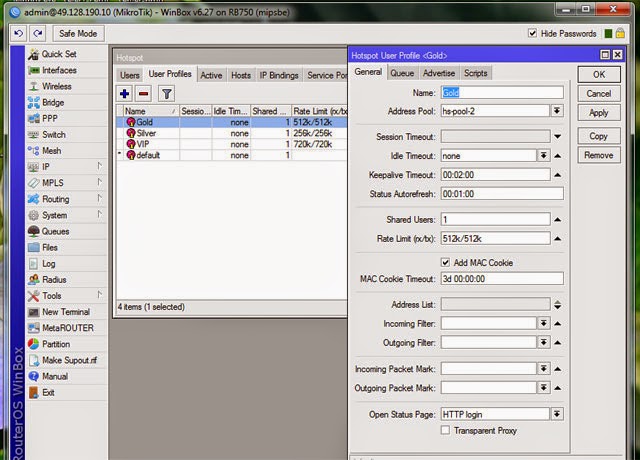
Task: Select the default profile row
Action: [232, 156]
